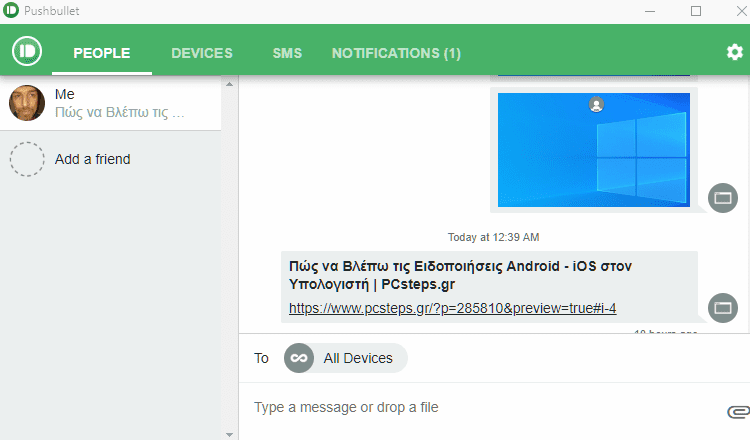This screenshot has width=750, height=440.
Task: Open the All Devices recipient selector
Action: click(x=345, y=358)
